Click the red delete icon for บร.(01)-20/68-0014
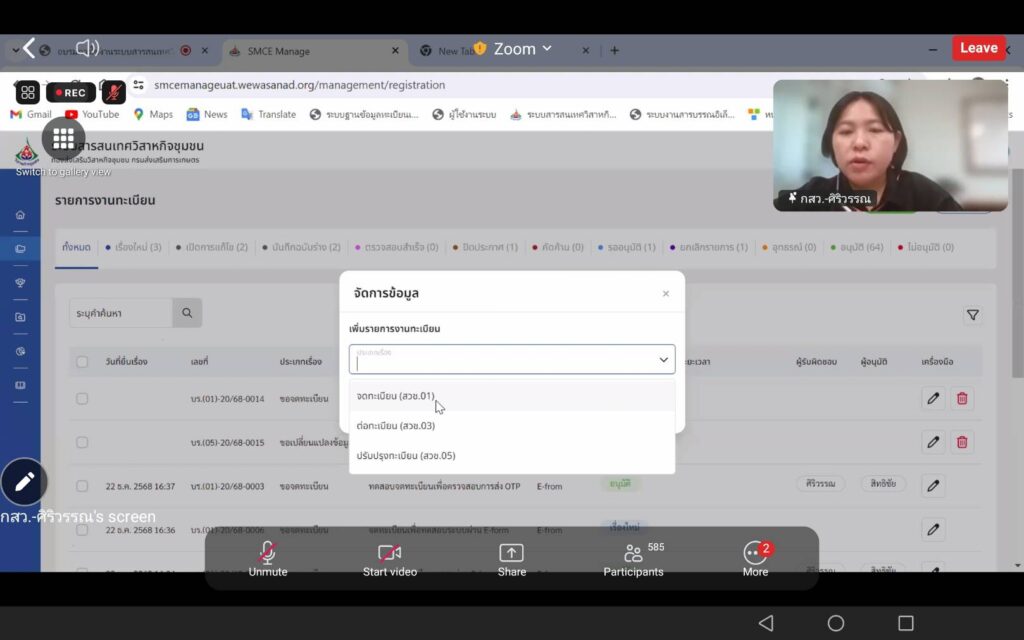The image size is (1024, 640). pyautogui.click(x=962, y=398)
